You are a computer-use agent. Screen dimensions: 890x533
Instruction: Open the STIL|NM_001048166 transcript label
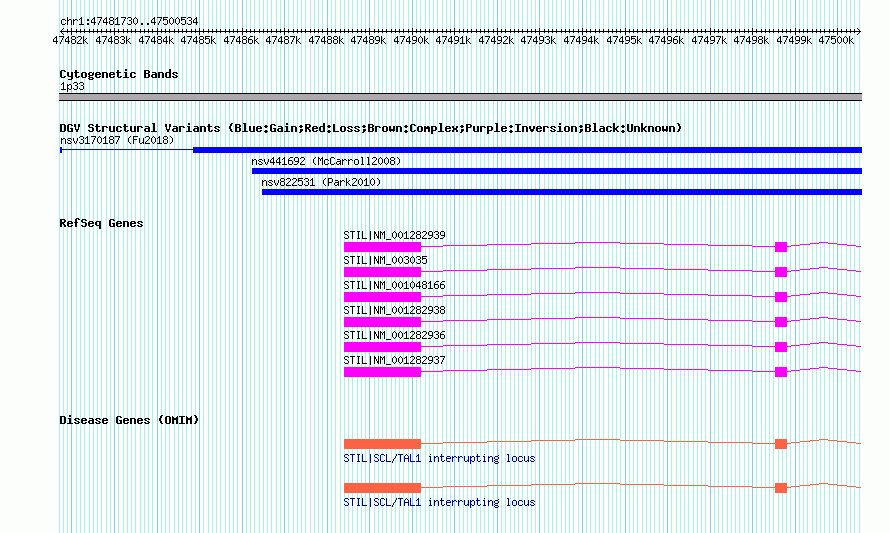point(394,285)
